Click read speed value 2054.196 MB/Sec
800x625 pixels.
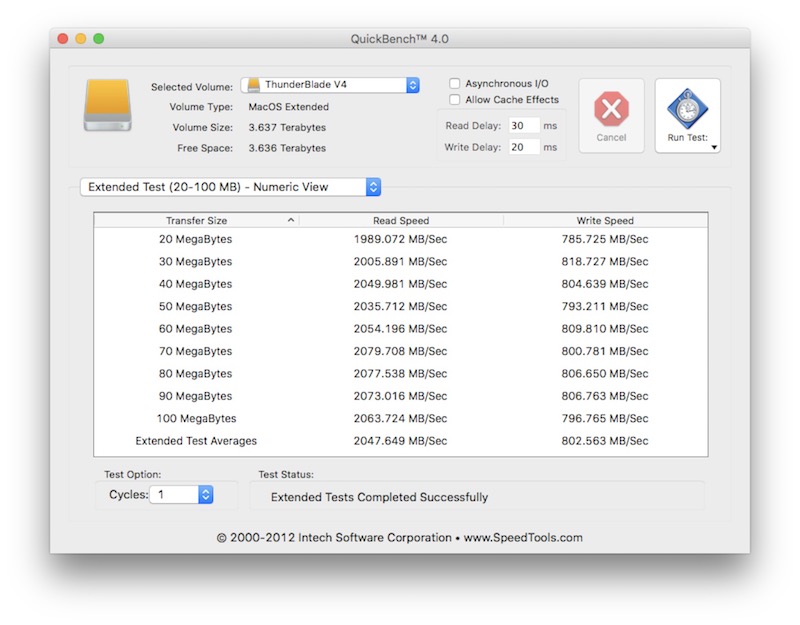pyautogui.click(x=401, y=329)
